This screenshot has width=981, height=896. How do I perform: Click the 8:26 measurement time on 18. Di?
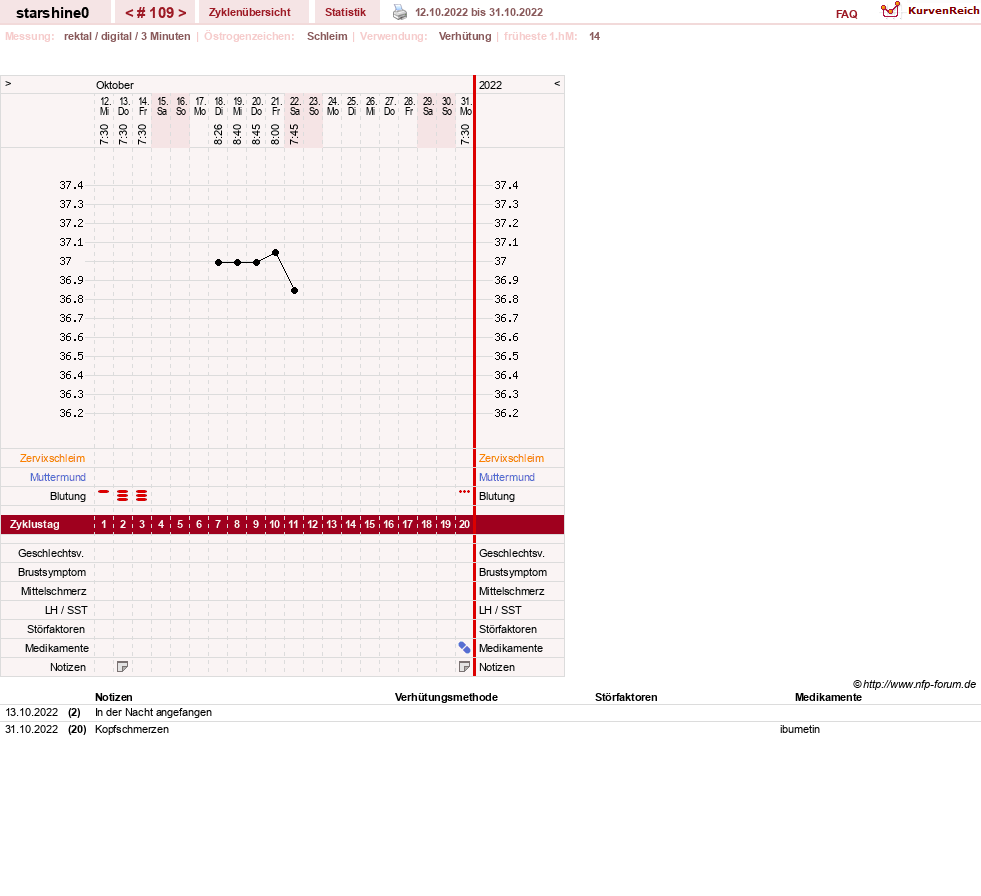coord(218,134)
